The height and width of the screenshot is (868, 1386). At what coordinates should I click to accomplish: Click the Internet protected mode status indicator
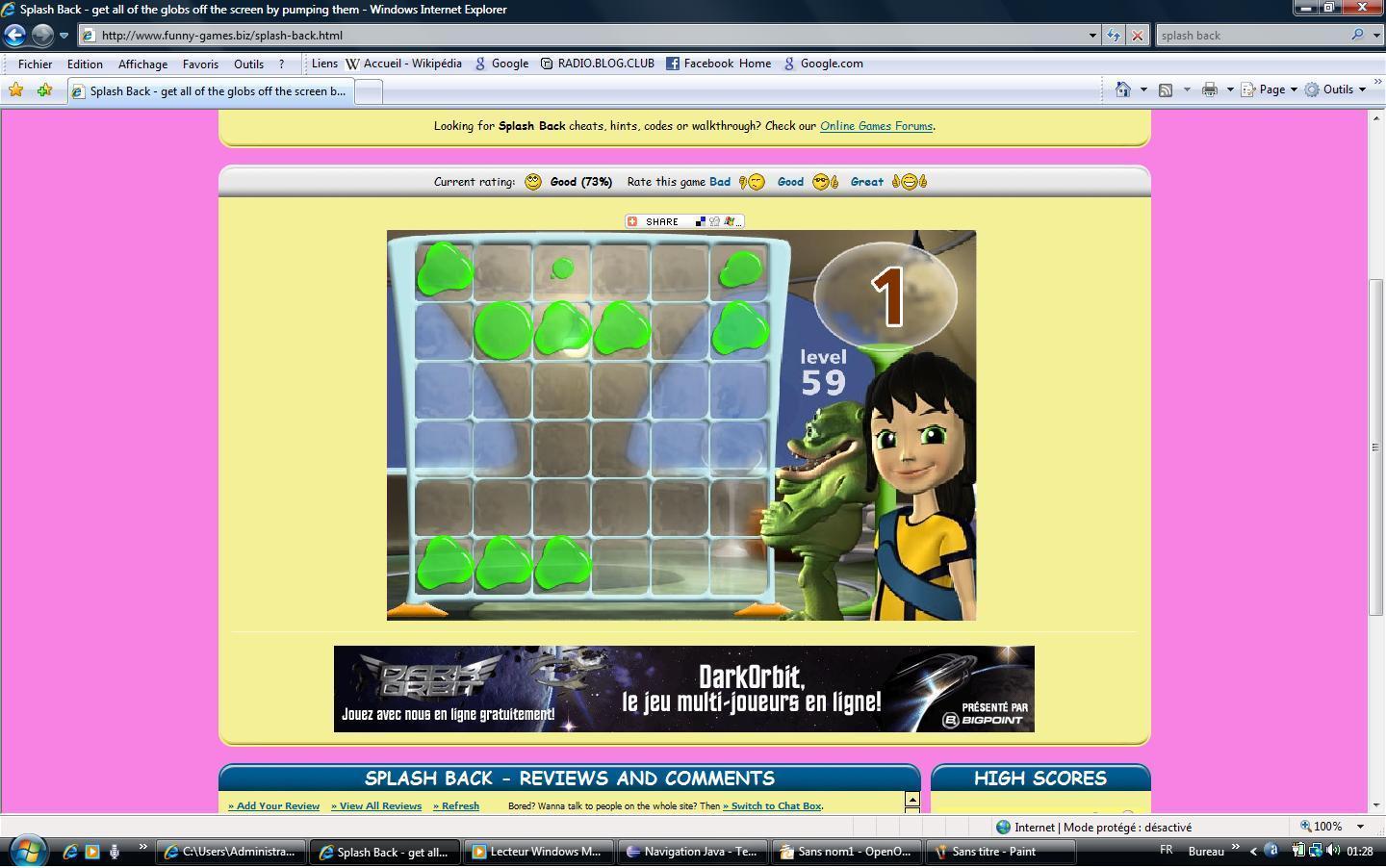(1093, 827)
